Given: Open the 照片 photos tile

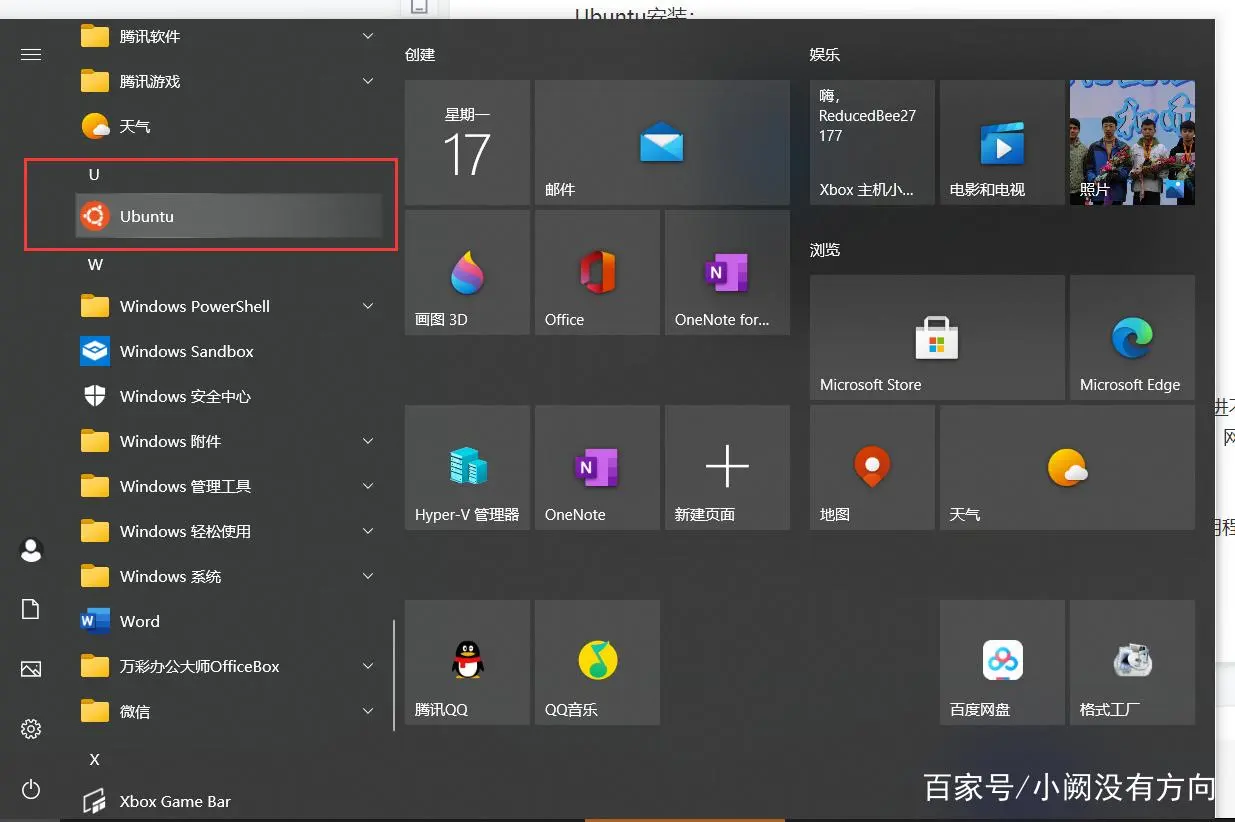Looking at the screenshot, I should coord(1132,143).
